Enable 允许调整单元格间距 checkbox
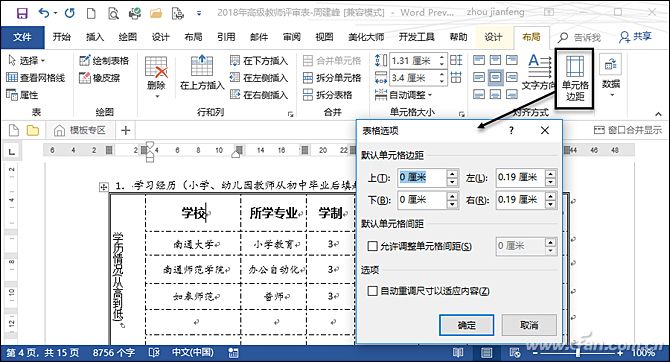 (x=373, y=246)
